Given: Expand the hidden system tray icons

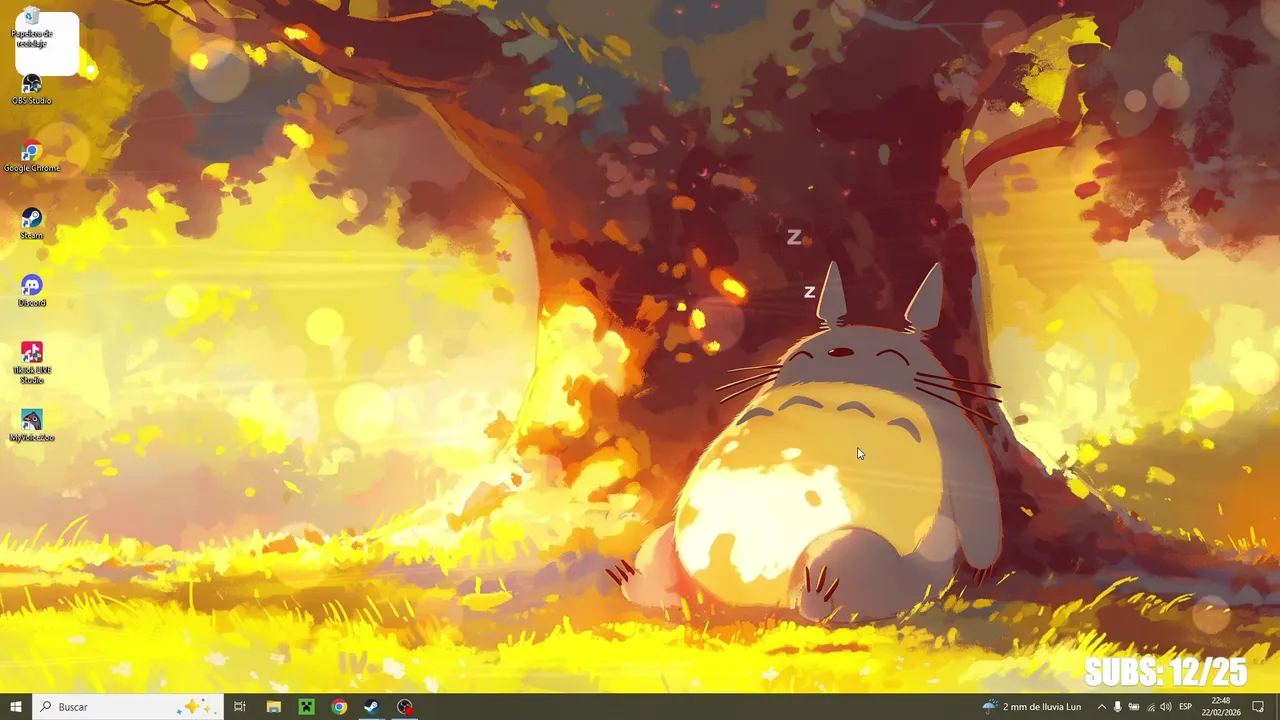Looking at the screenshot, I should 1102,707.
